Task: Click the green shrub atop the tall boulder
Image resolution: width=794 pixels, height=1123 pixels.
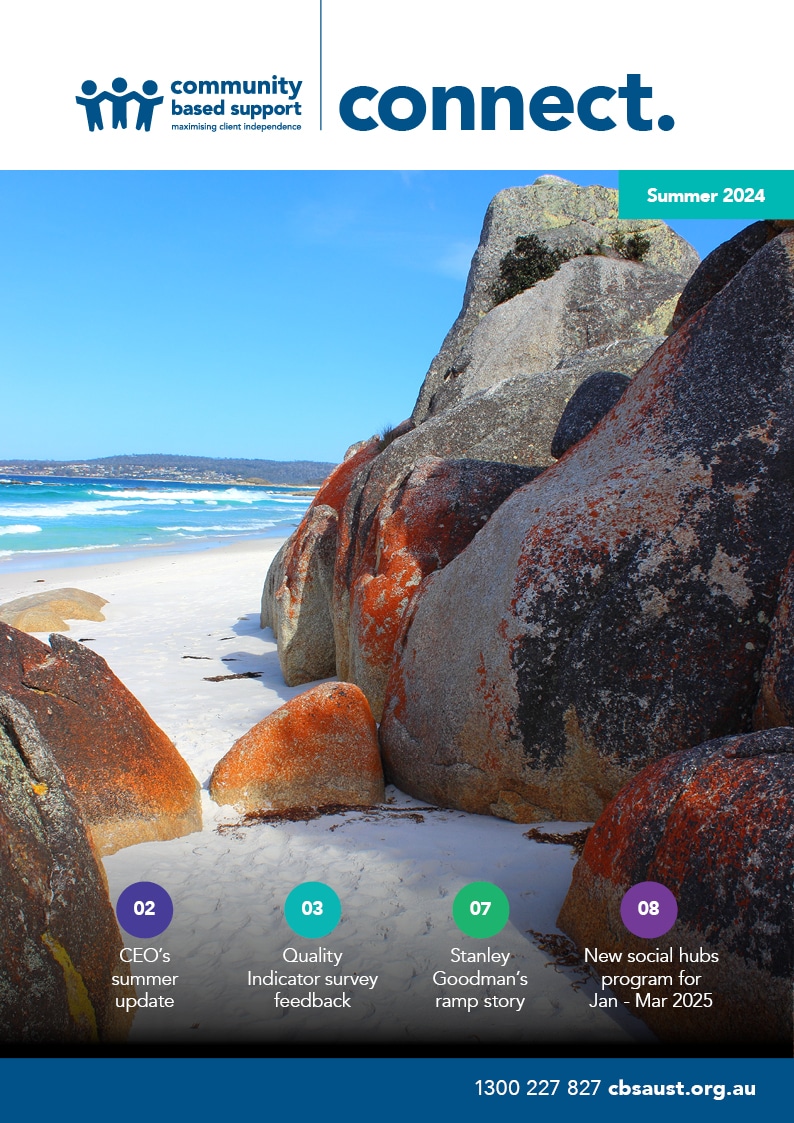Action: (x=528, y=265)
